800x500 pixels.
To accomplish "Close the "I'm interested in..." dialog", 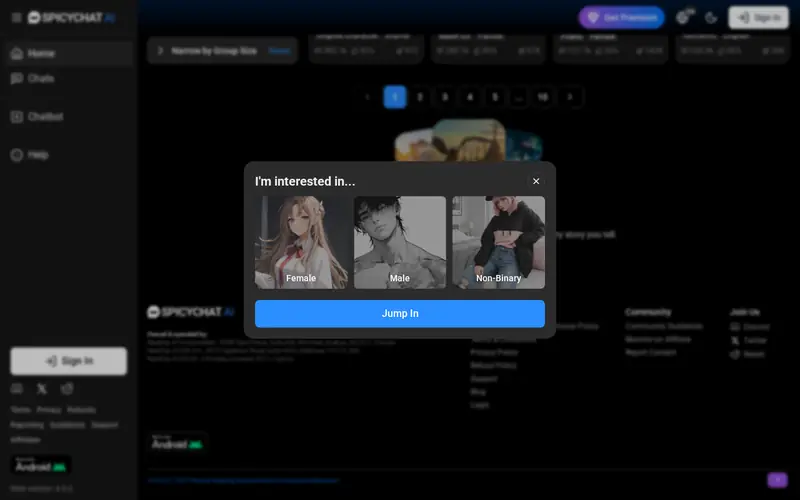I will [536, 181].
